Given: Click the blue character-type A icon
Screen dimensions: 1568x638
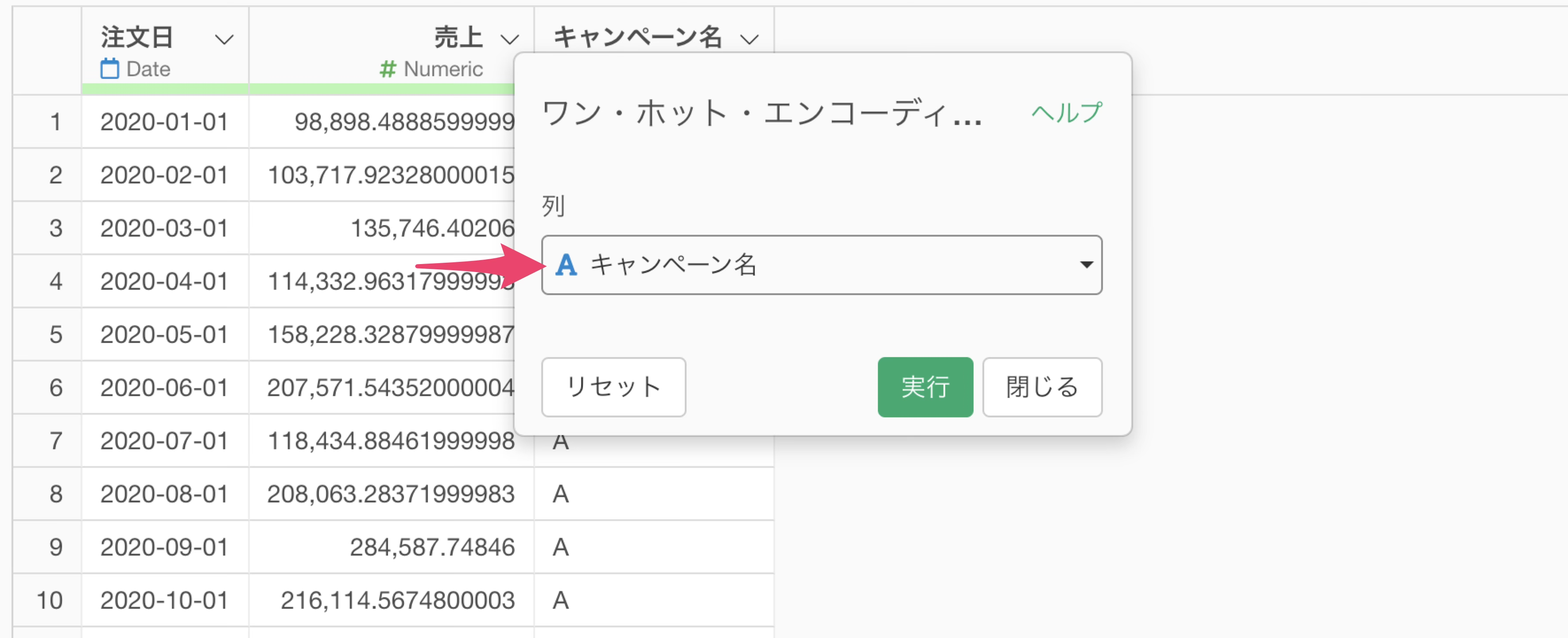Looking at the screenshot, I should tap(566, 265).
